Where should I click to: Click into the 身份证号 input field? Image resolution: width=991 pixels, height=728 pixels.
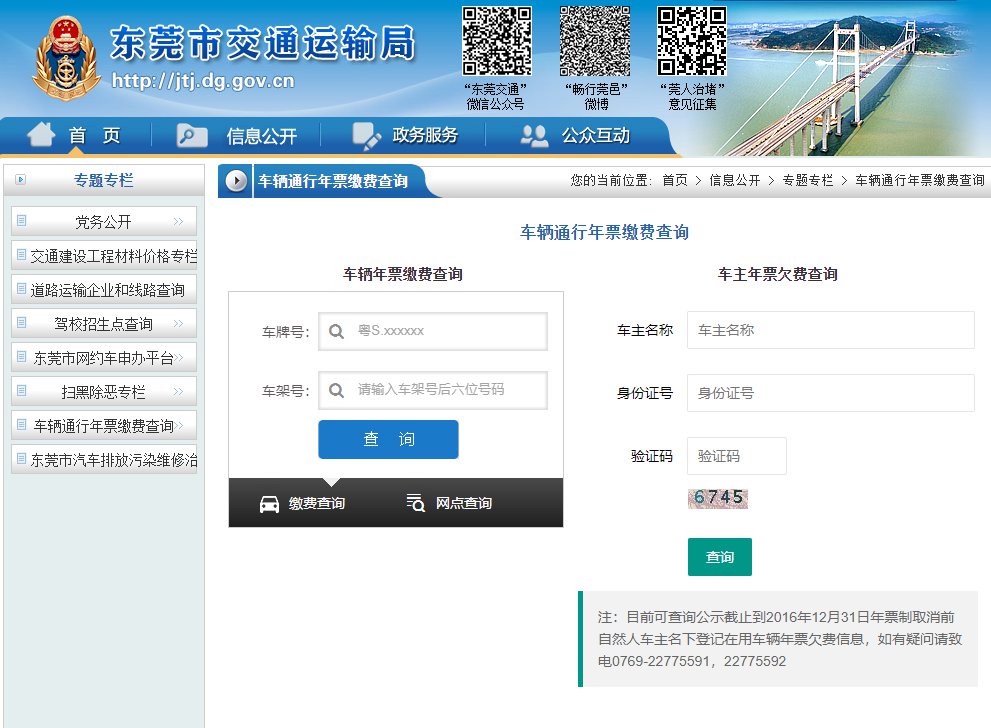pos(830,393)
